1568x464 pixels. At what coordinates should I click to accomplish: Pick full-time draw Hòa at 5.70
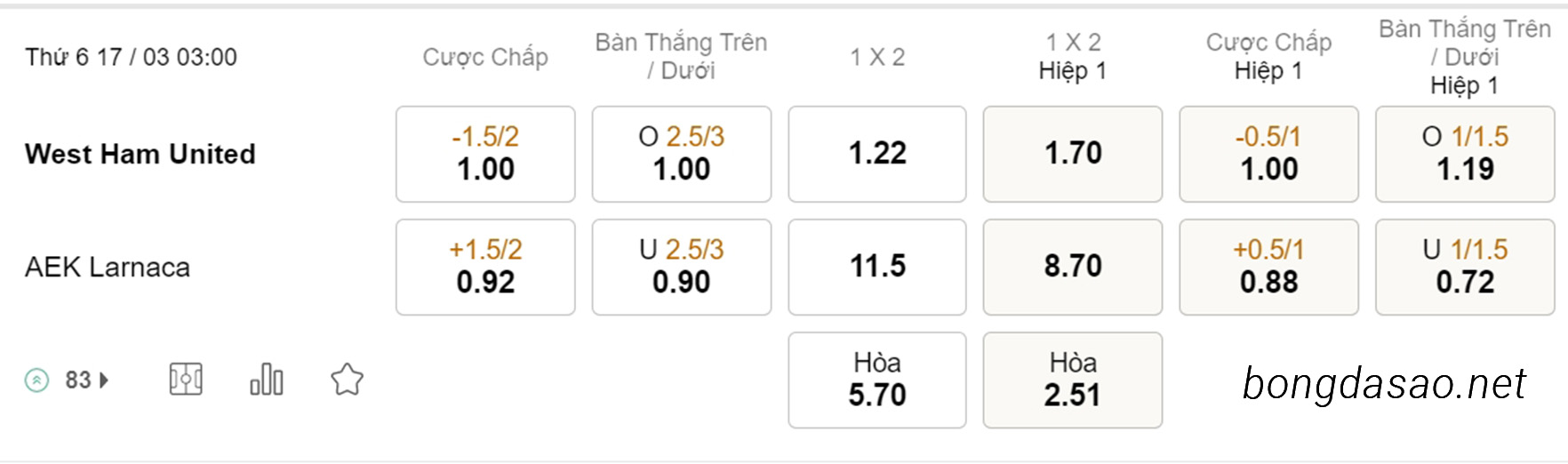[877, 380]
